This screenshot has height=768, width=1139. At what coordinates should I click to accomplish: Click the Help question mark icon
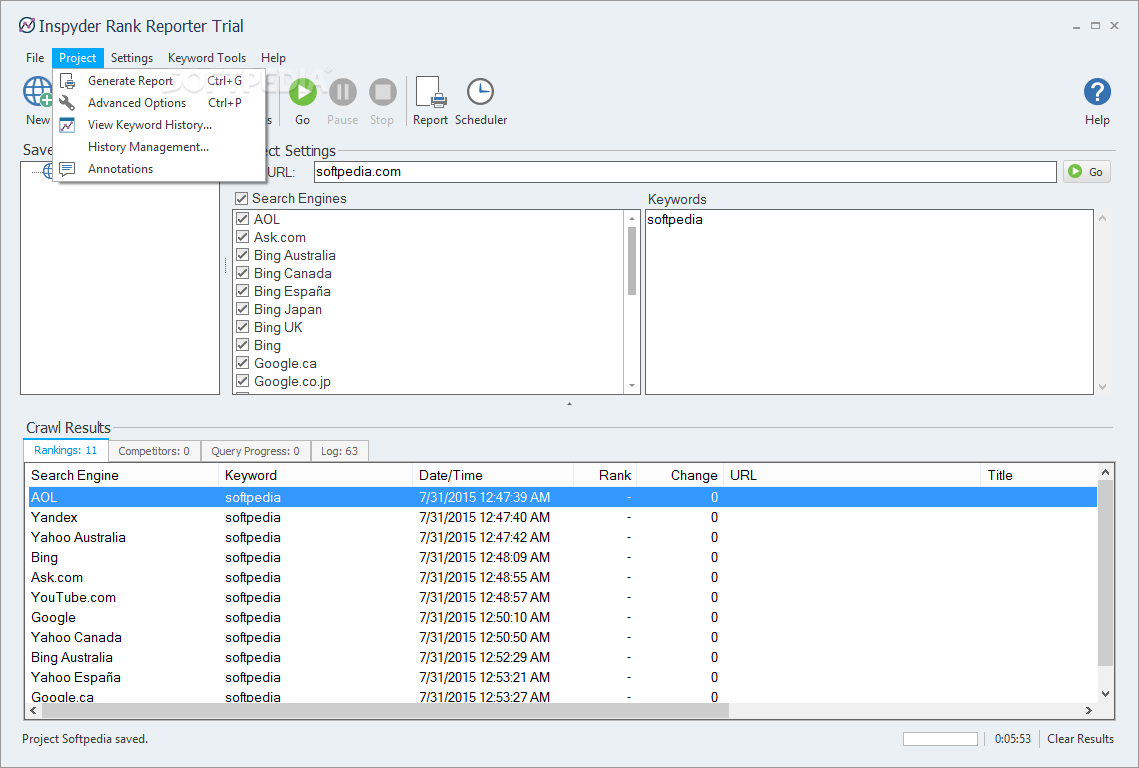[x=1097, y=92]
